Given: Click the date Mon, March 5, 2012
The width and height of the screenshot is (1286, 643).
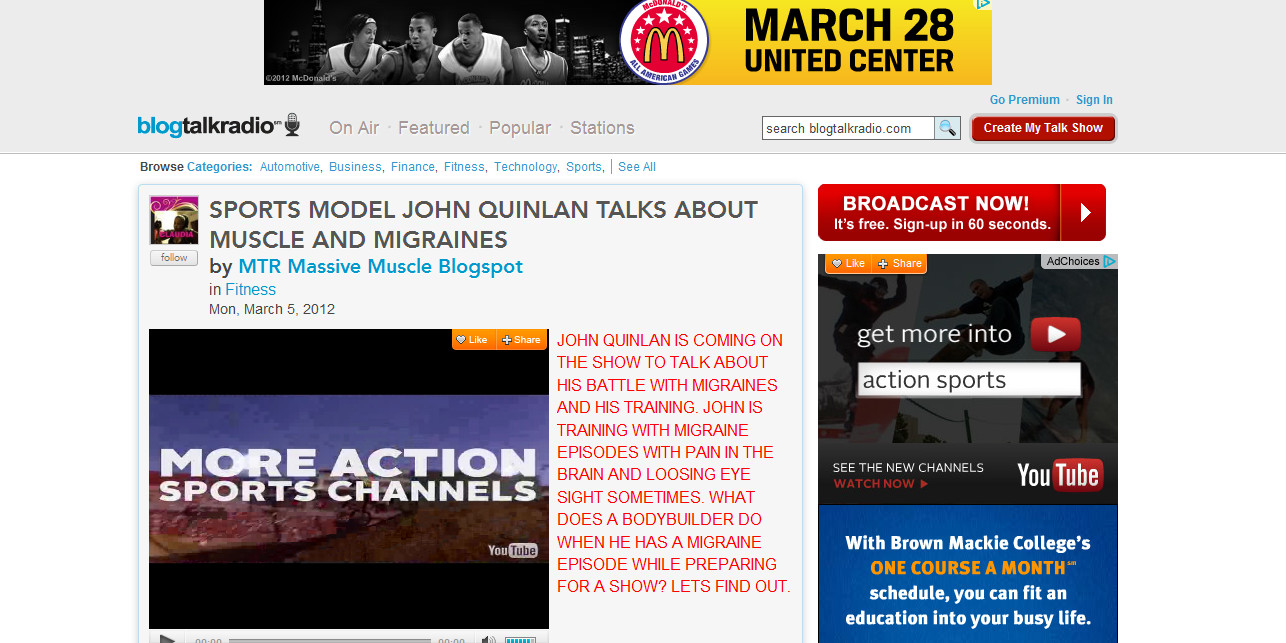Looking at the screenshot, I should click(272, 309).
